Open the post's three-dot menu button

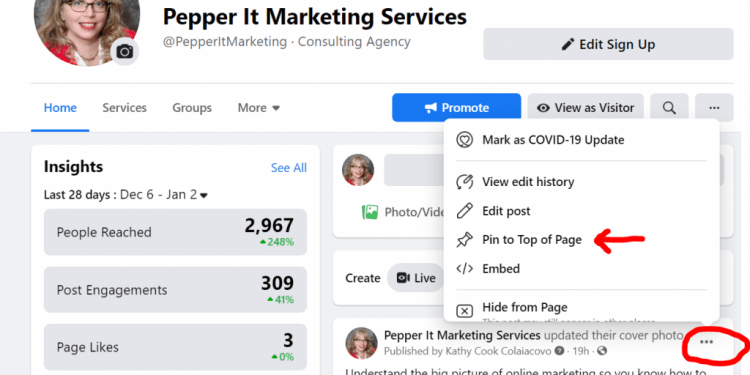pyautogui.click(x=706, y=342)
